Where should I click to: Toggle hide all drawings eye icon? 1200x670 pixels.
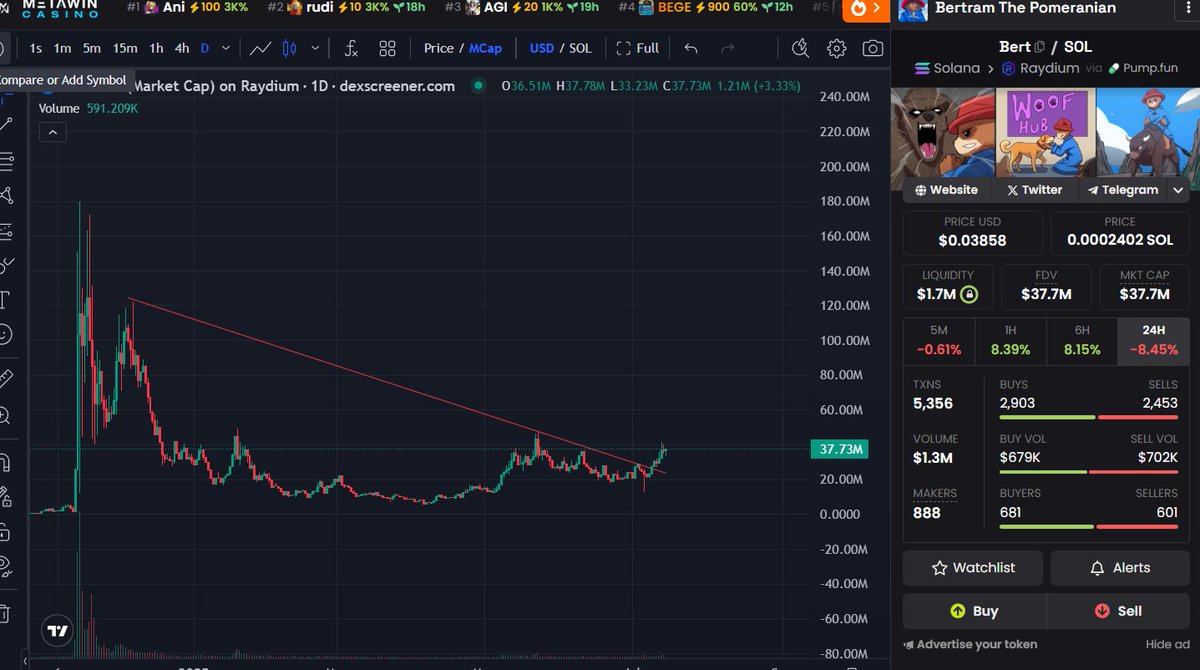click(x=5, y=566)
